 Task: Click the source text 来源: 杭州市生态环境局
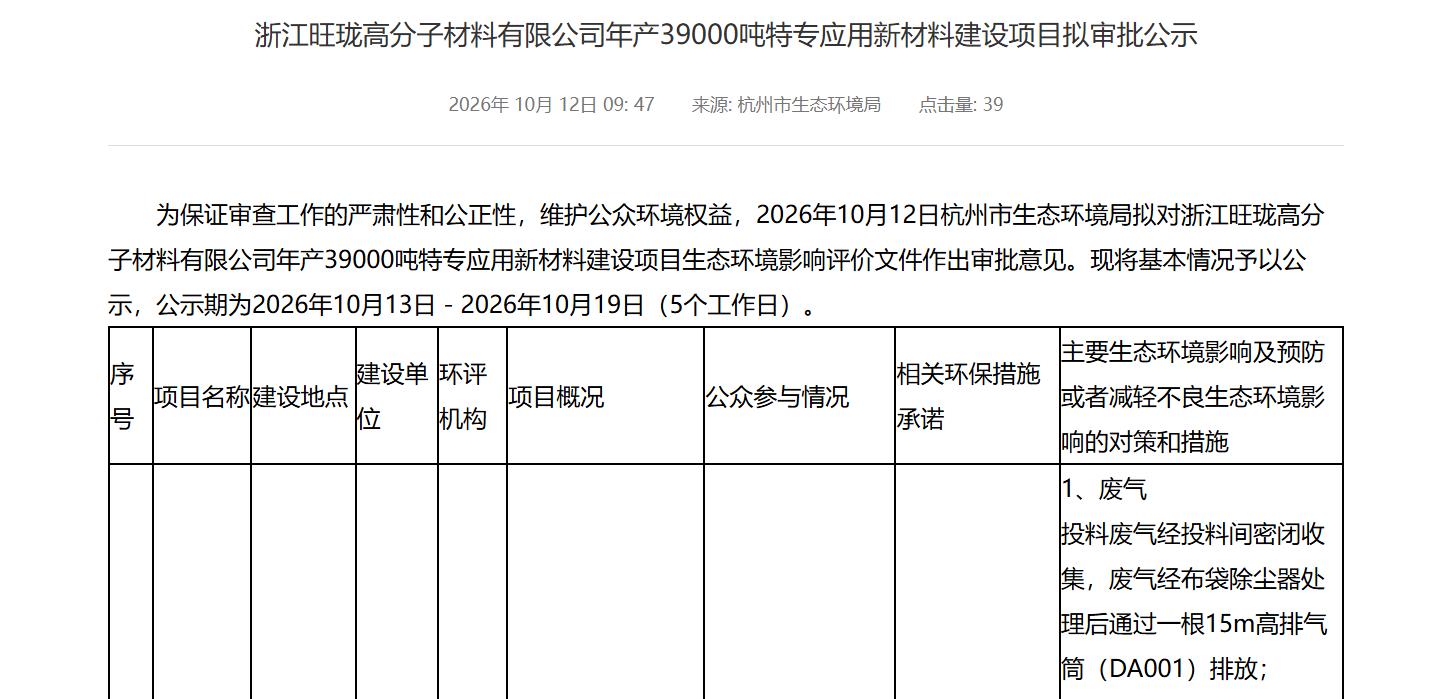[x=786, y=104]
